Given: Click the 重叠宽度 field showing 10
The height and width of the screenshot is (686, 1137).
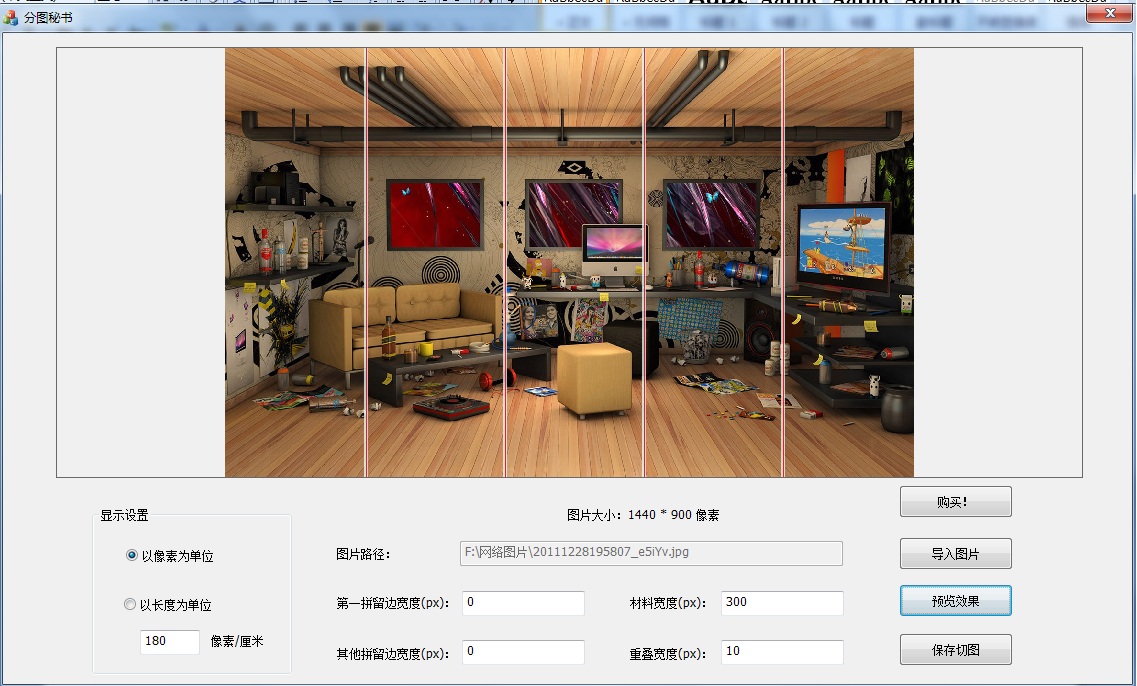Looking at the screenshot, I should (782, 652).
